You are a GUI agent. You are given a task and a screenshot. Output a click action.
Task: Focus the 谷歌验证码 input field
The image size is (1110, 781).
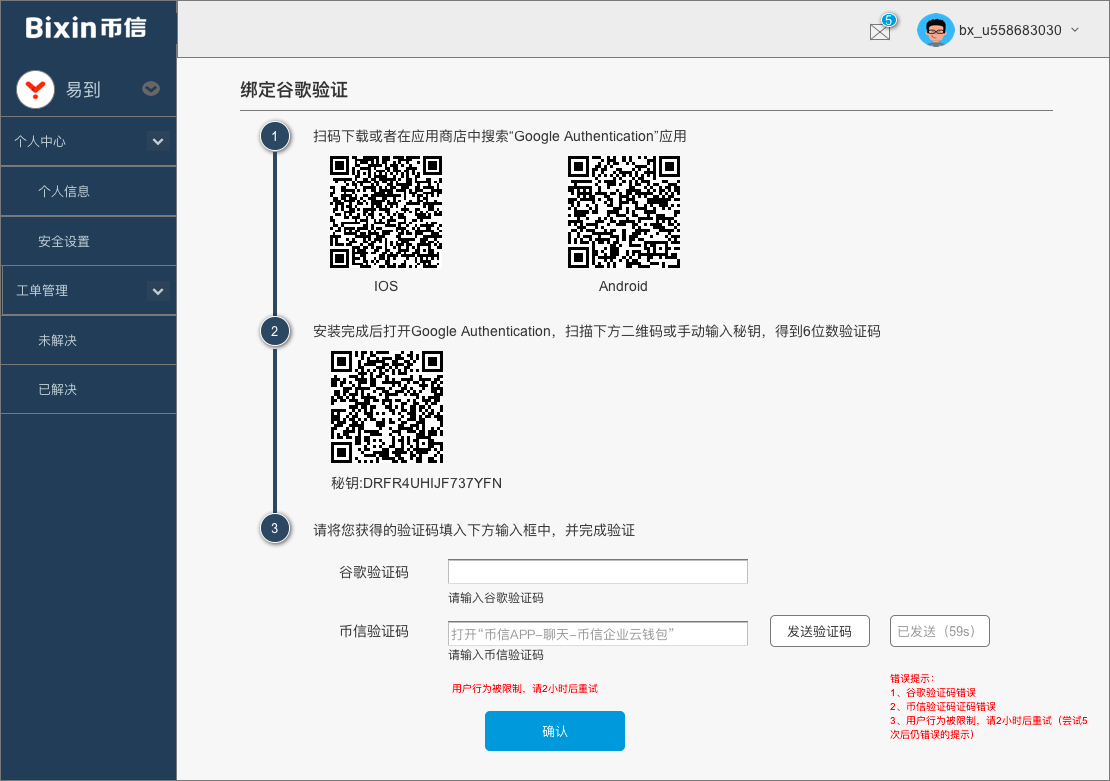597,572
